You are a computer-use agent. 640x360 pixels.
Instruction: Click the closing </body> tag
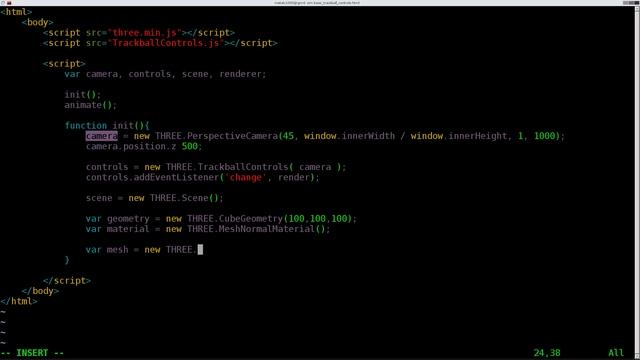point(40,291)
